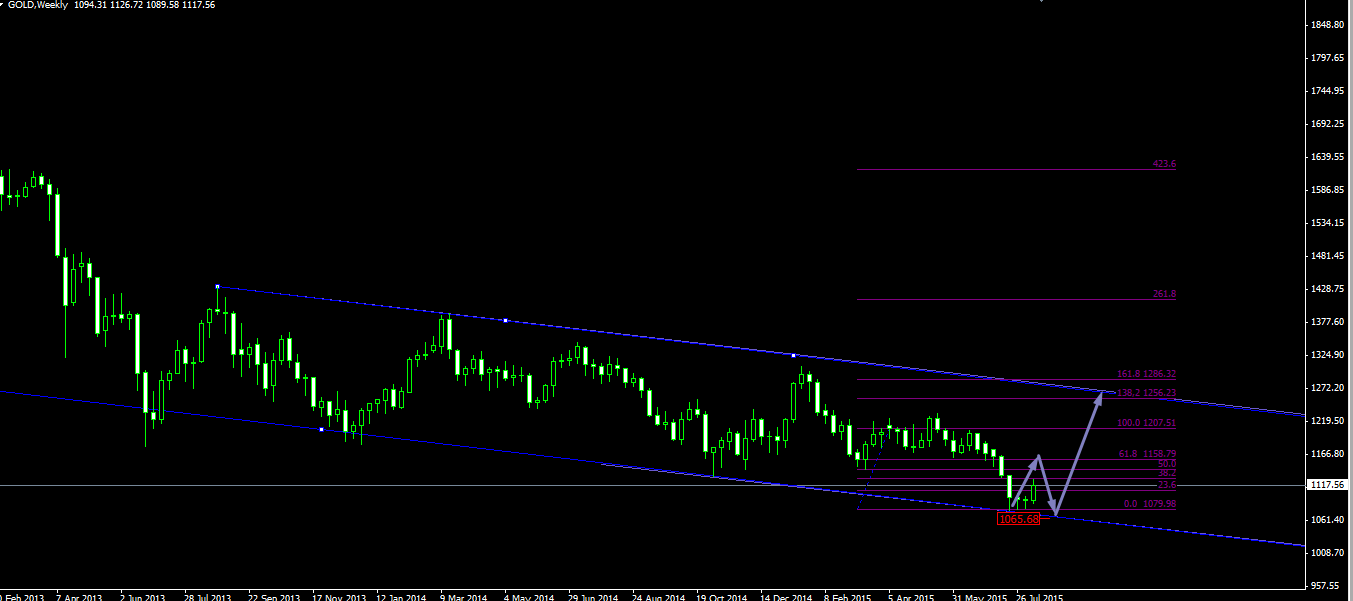Select the 0.0 1079.98 Fibonacci label

1150,504
